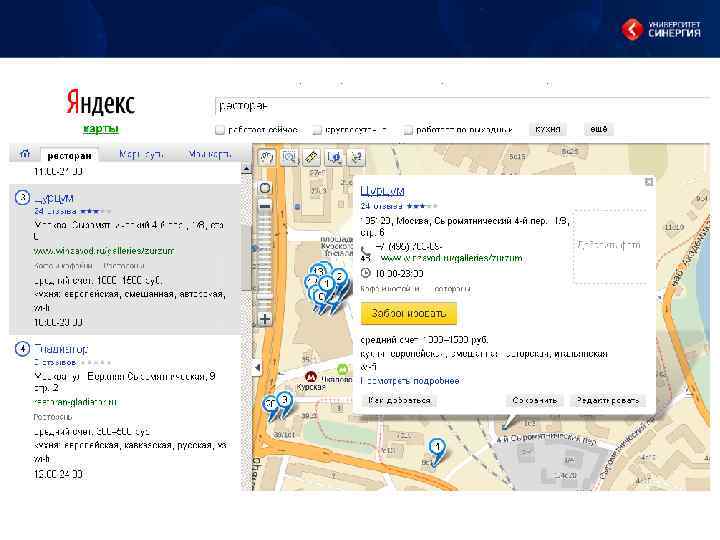Click 'Добавить фото' placeholder
This screenshot has height=540, width=720.
(x=609, y=246)
